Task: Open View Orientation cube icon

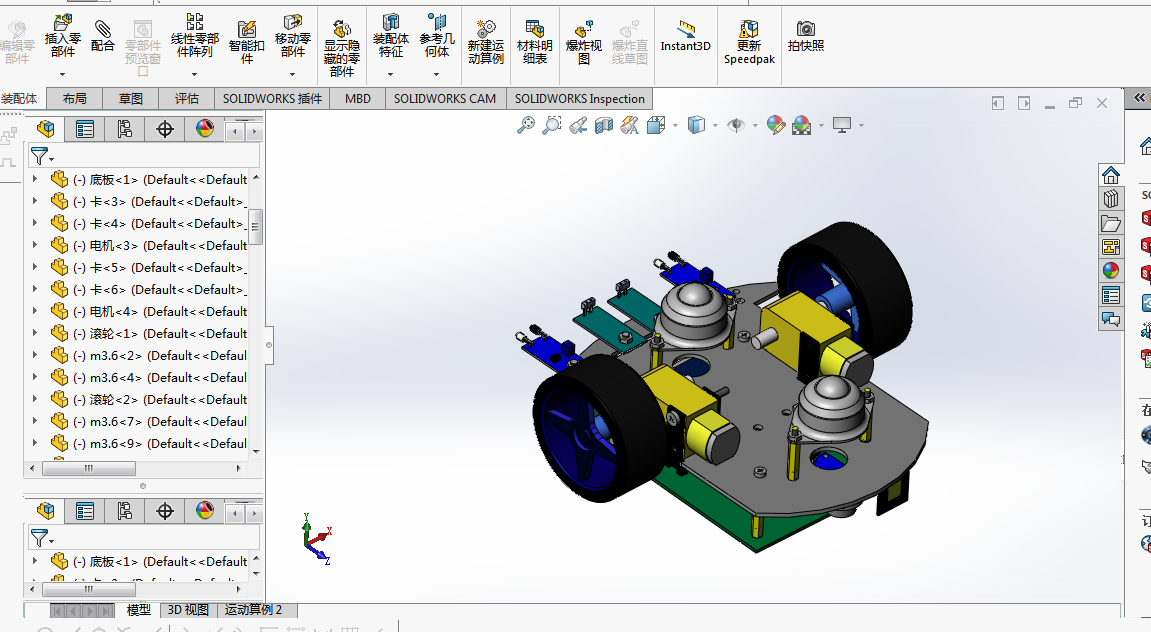Action: click(x=656, y=126)
